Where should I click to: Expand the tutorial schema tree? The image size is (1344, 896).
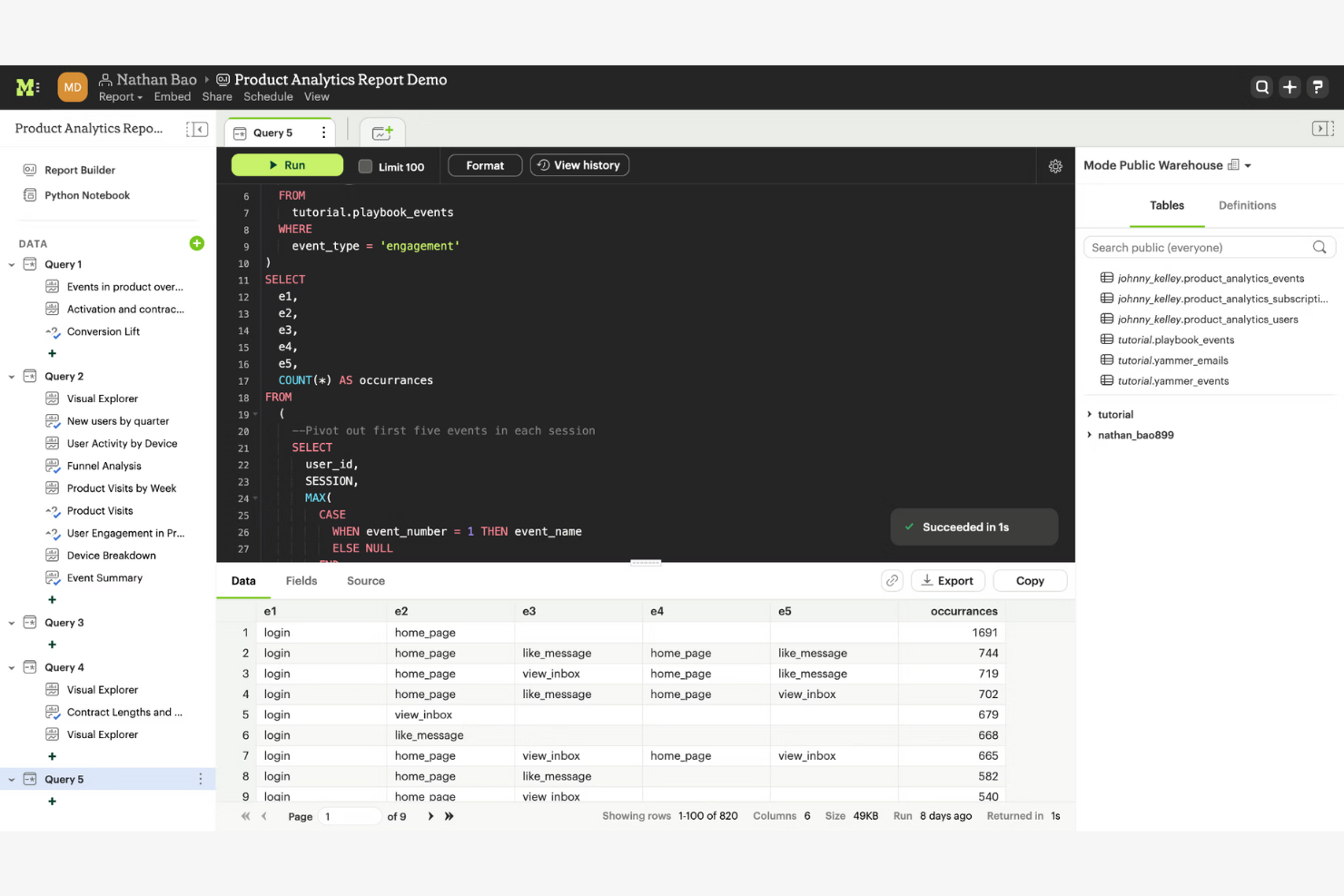click(x=1090, y=415)
